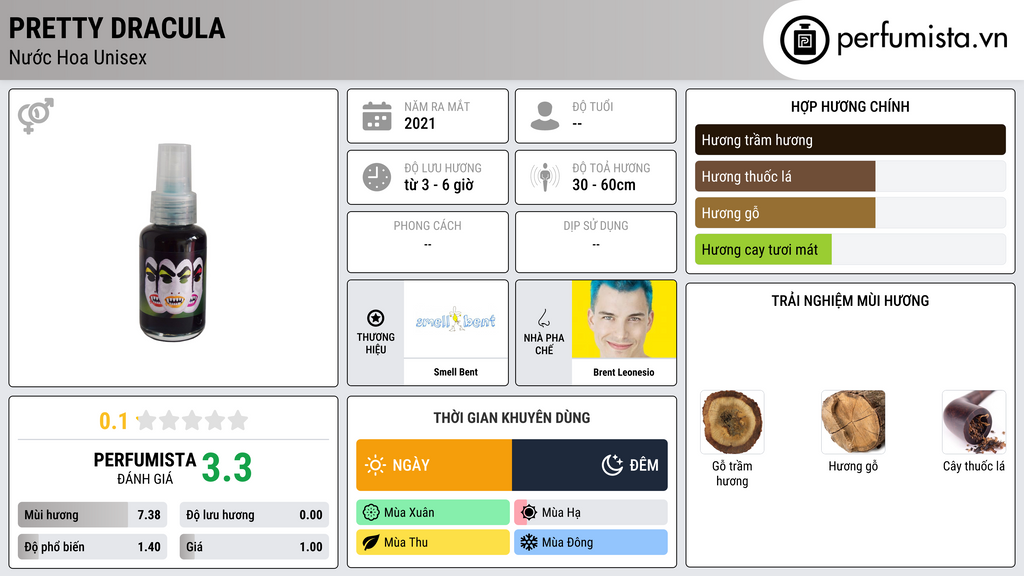
Task: Select the Đêm nighttime segment
Action: coord(590,465)
